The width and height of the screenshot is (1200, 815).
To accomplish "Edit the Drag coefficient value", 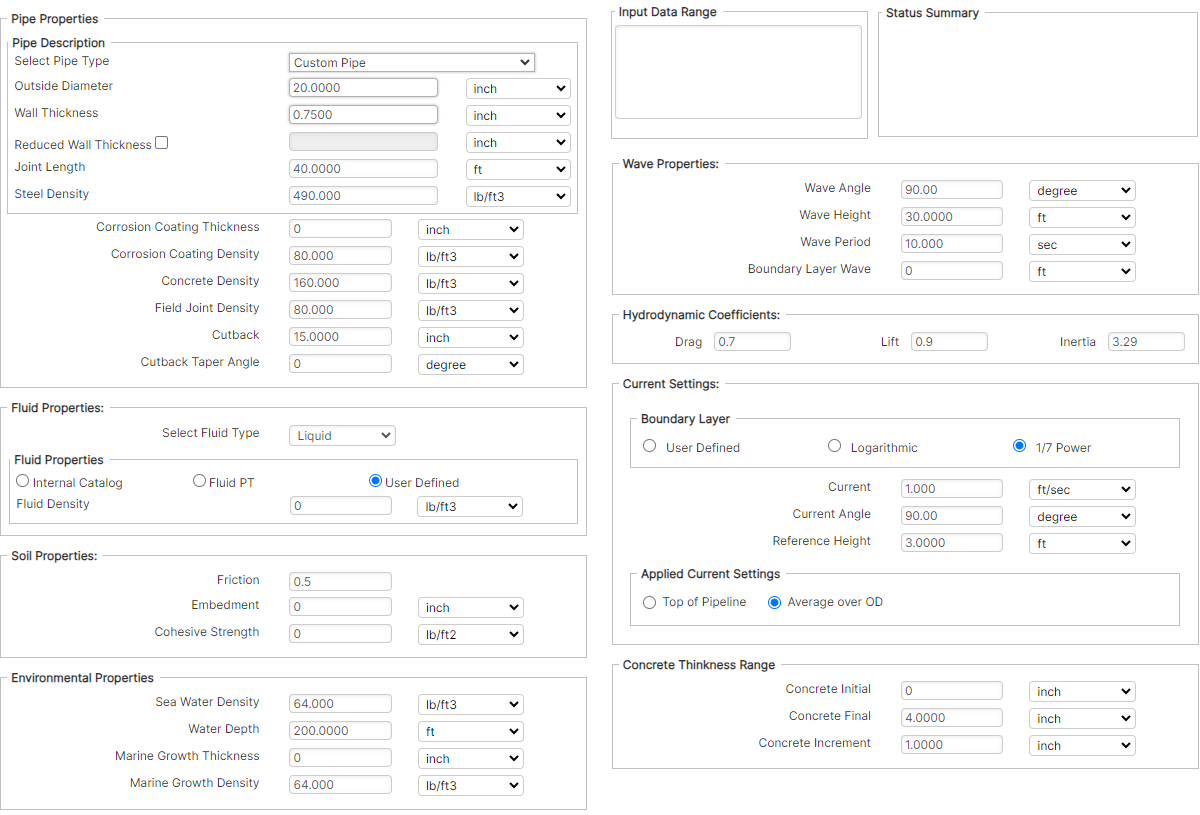I will point(752,341).
